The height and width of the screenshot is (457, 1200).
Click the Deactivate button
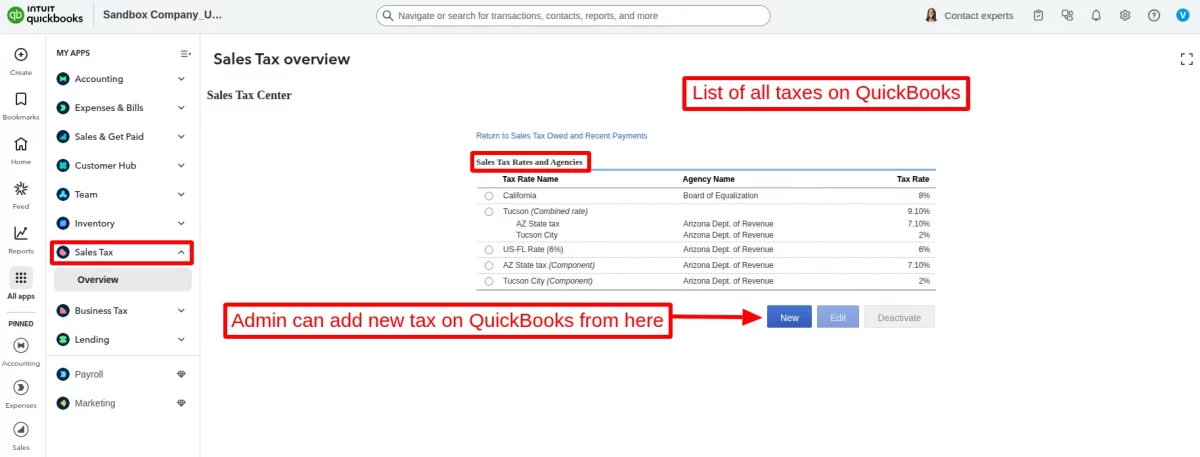[x=899, y=317]
